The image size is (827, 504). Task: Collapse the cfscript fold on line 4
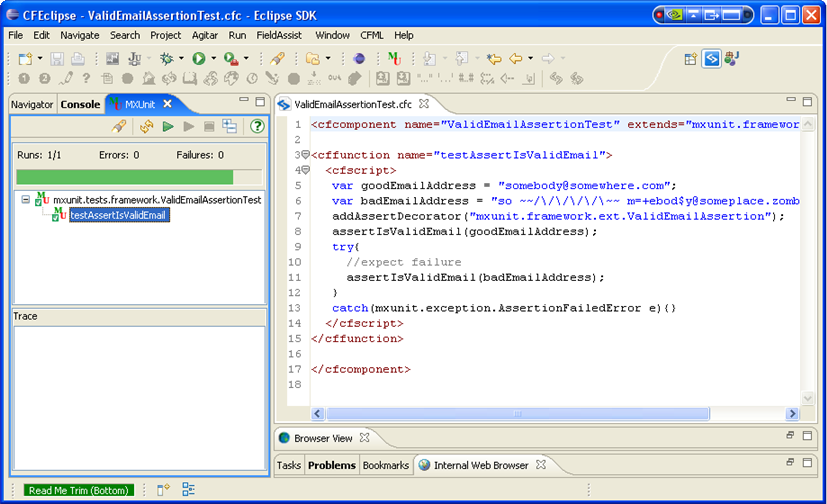305,170
